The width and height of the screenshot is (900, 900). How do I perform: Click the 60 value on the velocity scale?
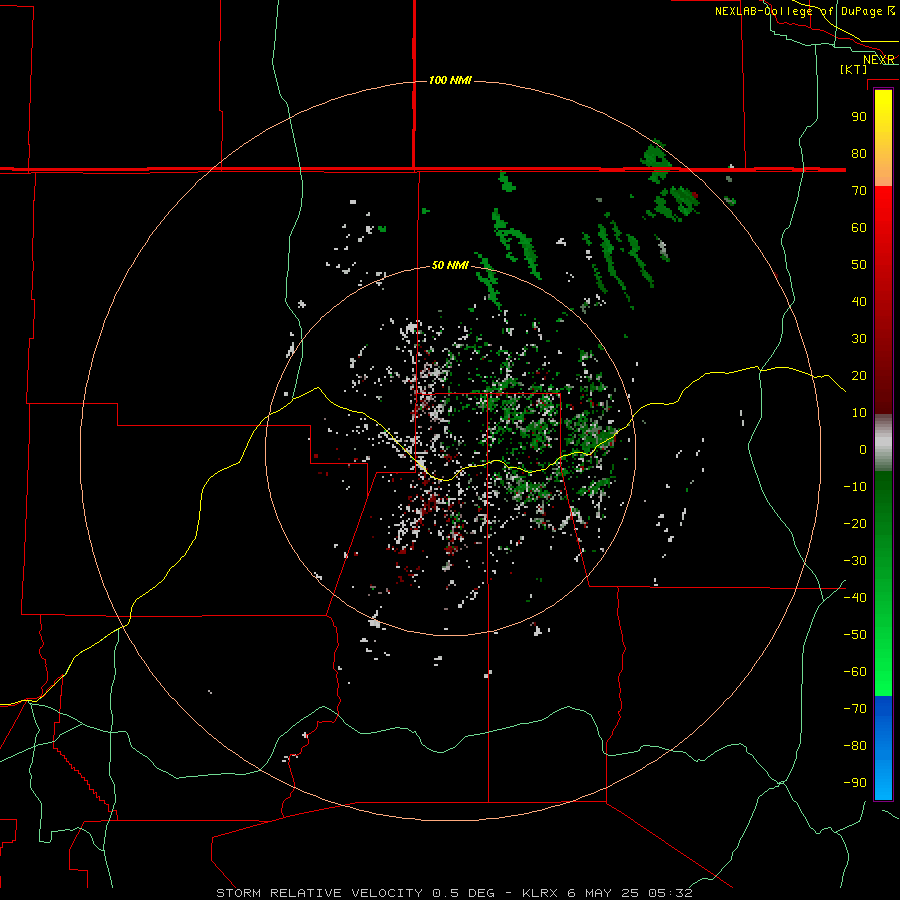[x=859, y=228]
